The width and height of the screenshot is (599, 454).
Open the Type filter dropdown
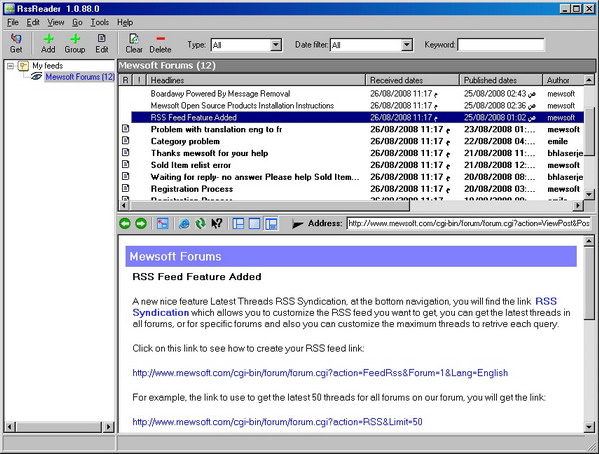click(x=276, y=45)
